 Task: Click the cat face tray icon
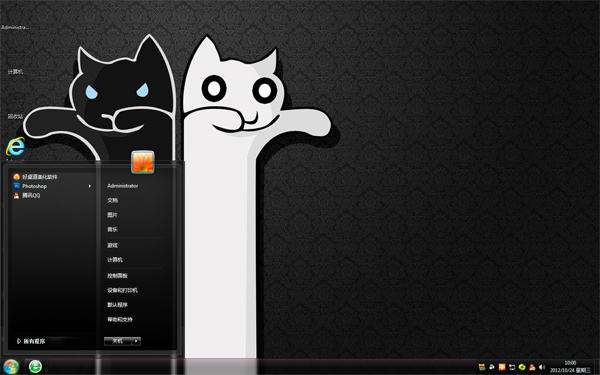[x=482, y=367]
